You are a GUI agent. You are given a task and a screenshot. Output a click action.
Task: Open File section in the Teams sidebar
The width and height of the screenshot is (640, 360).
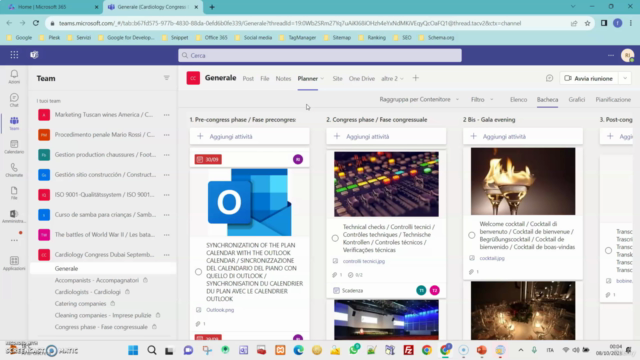(x=14, y=193)
